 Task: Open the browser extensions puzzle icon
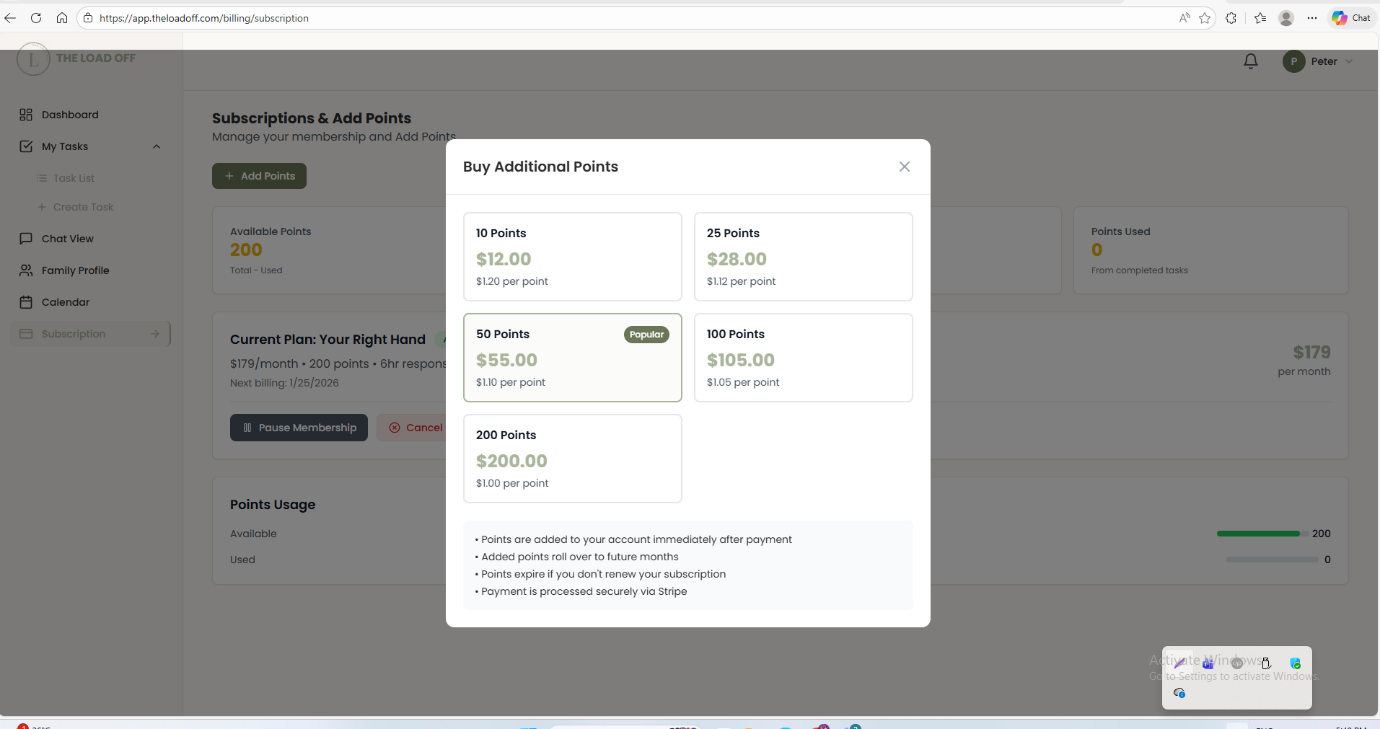[1231, 18]
